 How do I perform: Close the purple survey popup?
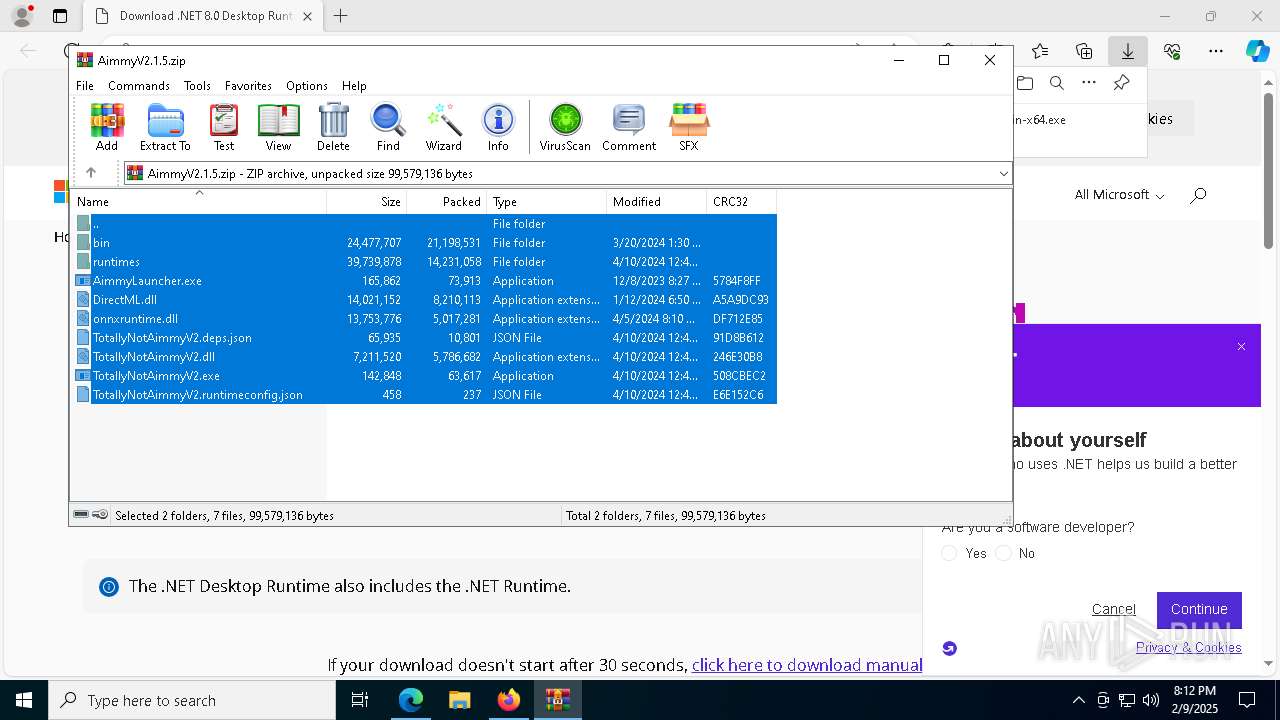coord(1241,347)
